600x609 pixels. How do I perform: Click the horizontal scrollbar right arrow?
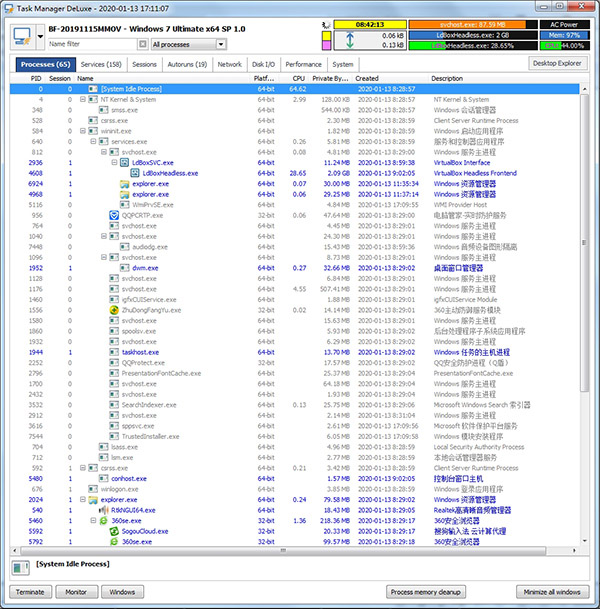click(x=574, y=550)
